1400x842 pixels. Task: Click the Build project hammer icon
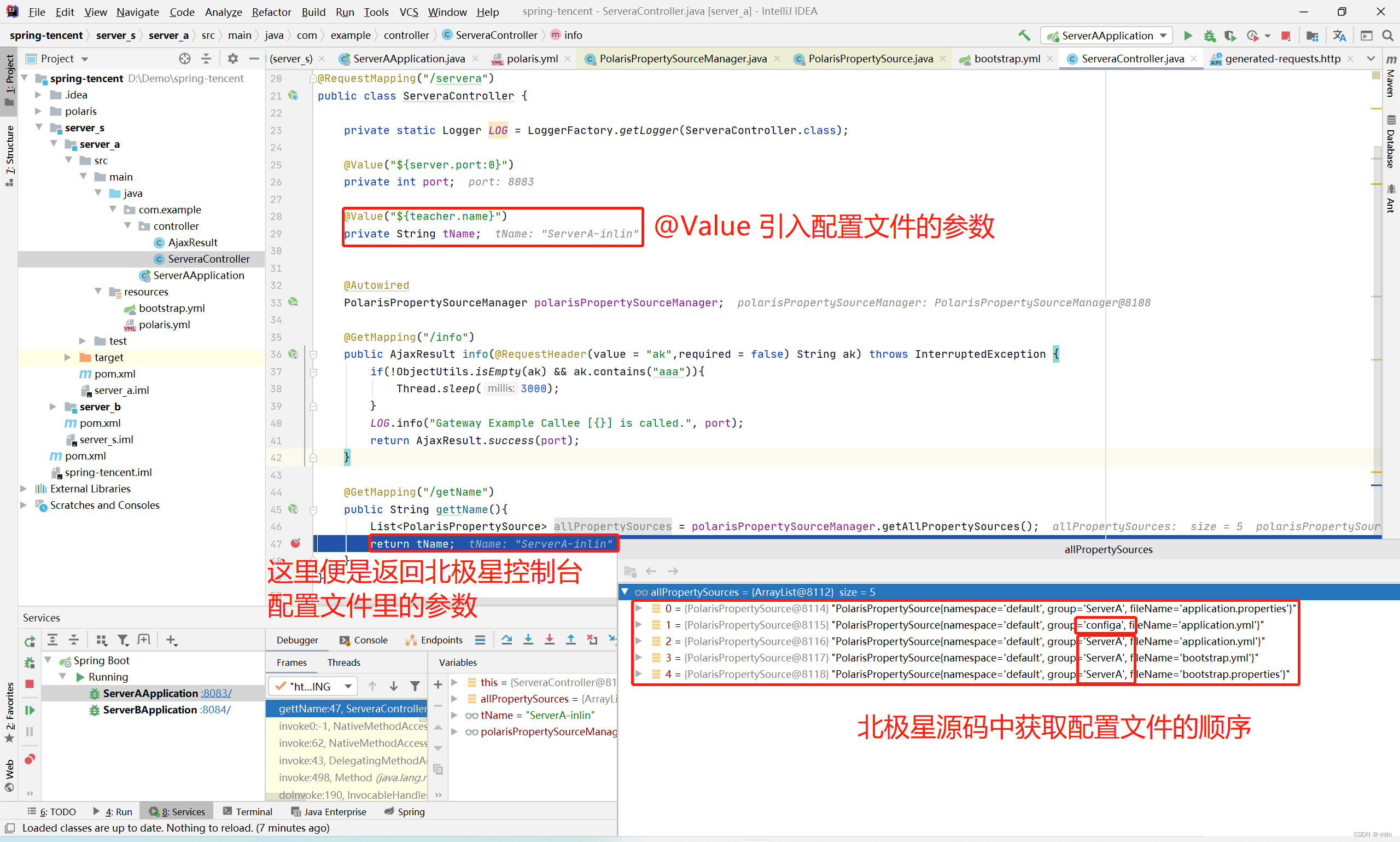pyautogui.click(x=1024, y=35)
